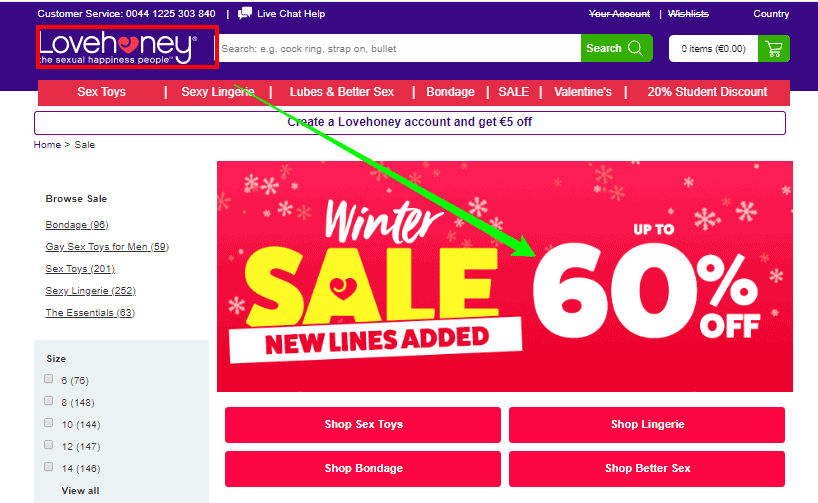818x503 pixels.
Task: Click the Home breadcrumb link
Action: click(x=47, y=145)
